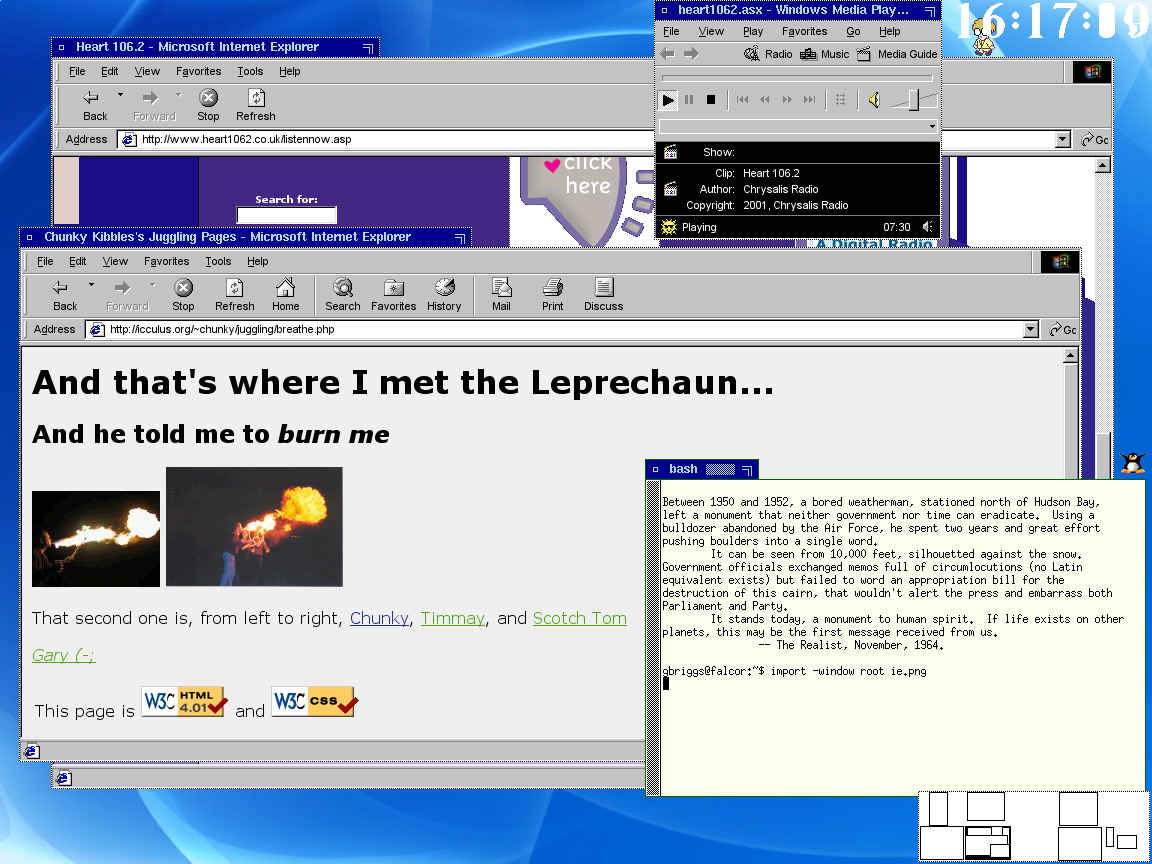This screenshot has width=1152, height=864.
Task: Expand Juggling Pages address bar dropdown
Action: coord(1031,329)
